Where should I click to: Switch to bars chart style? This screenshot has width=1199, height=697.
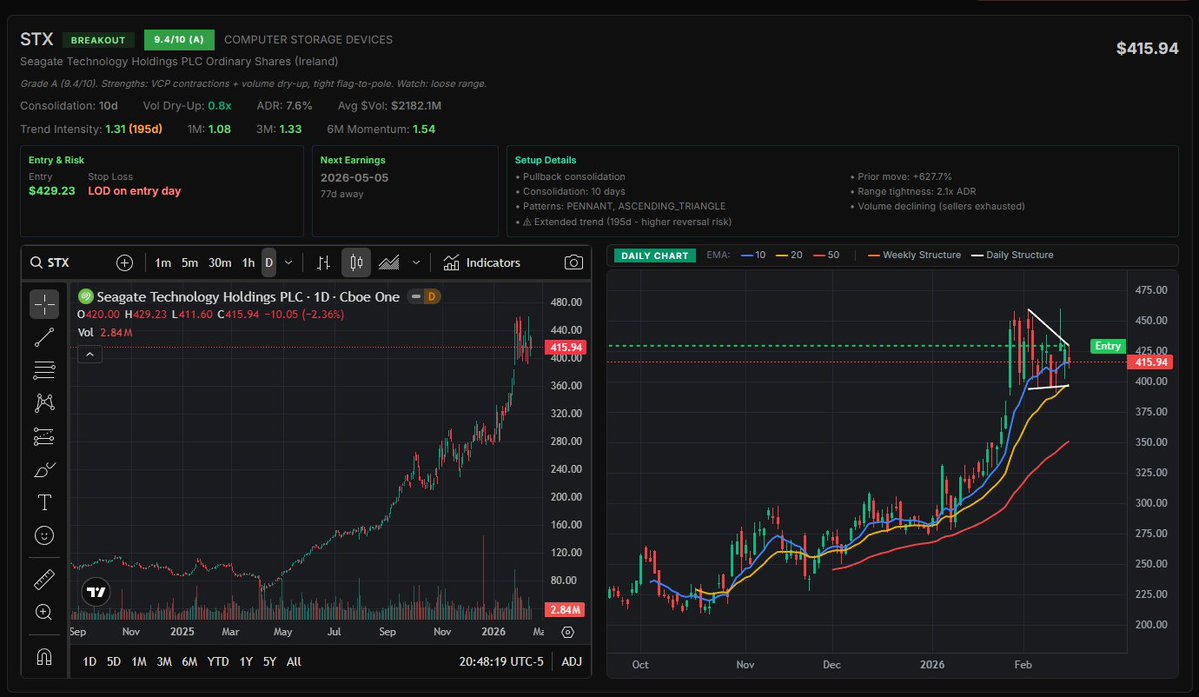coord(323,263)
